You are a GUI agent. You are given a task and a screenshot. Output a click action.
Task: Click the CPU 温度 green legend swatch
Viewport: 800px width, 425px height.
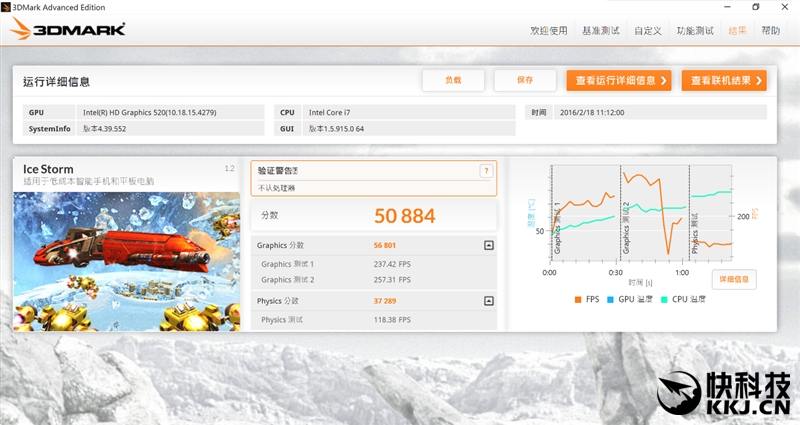tap(664, 299)
